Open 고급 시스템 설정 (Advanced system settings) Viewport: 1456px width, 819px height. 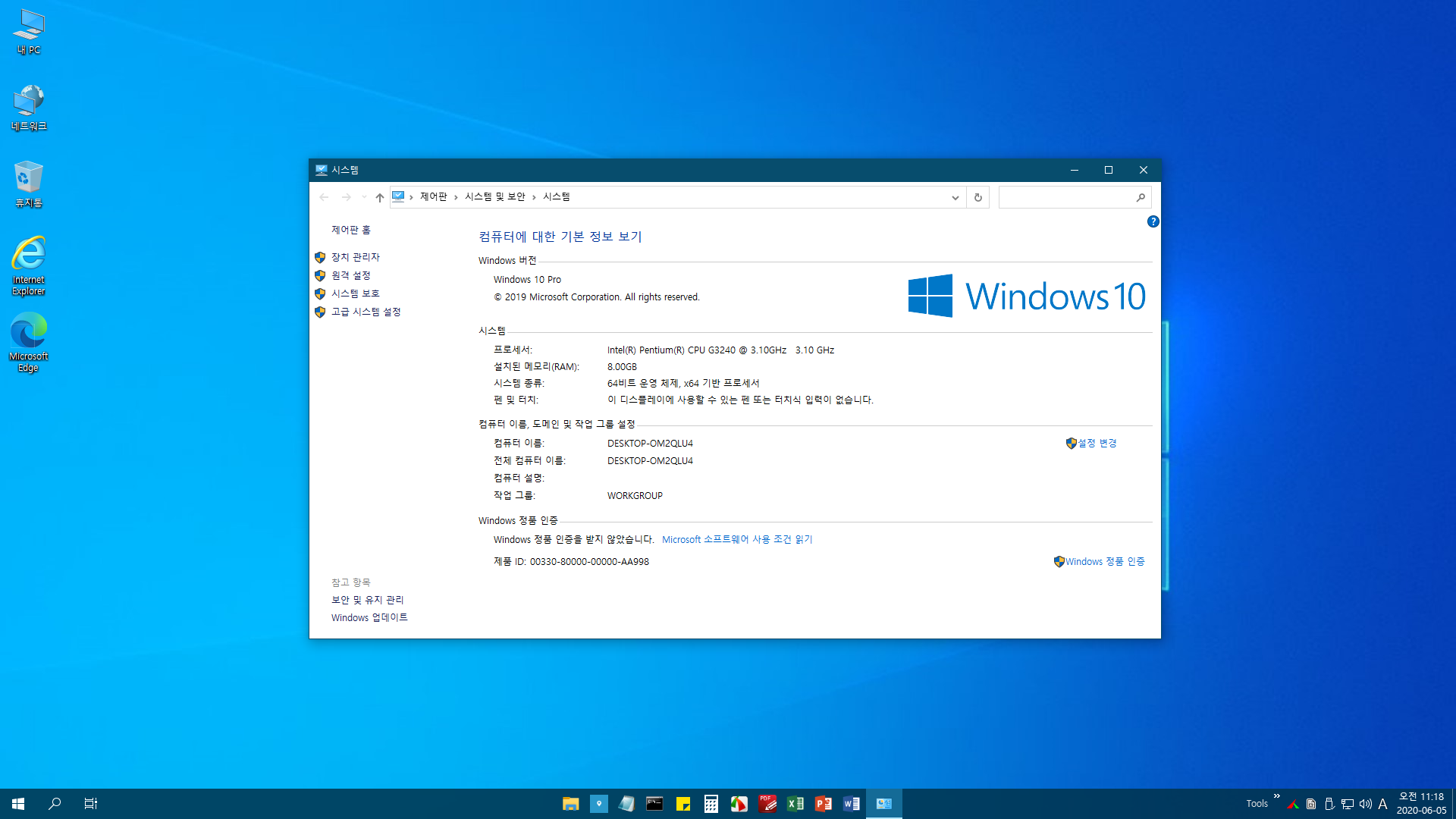[366, 312]
